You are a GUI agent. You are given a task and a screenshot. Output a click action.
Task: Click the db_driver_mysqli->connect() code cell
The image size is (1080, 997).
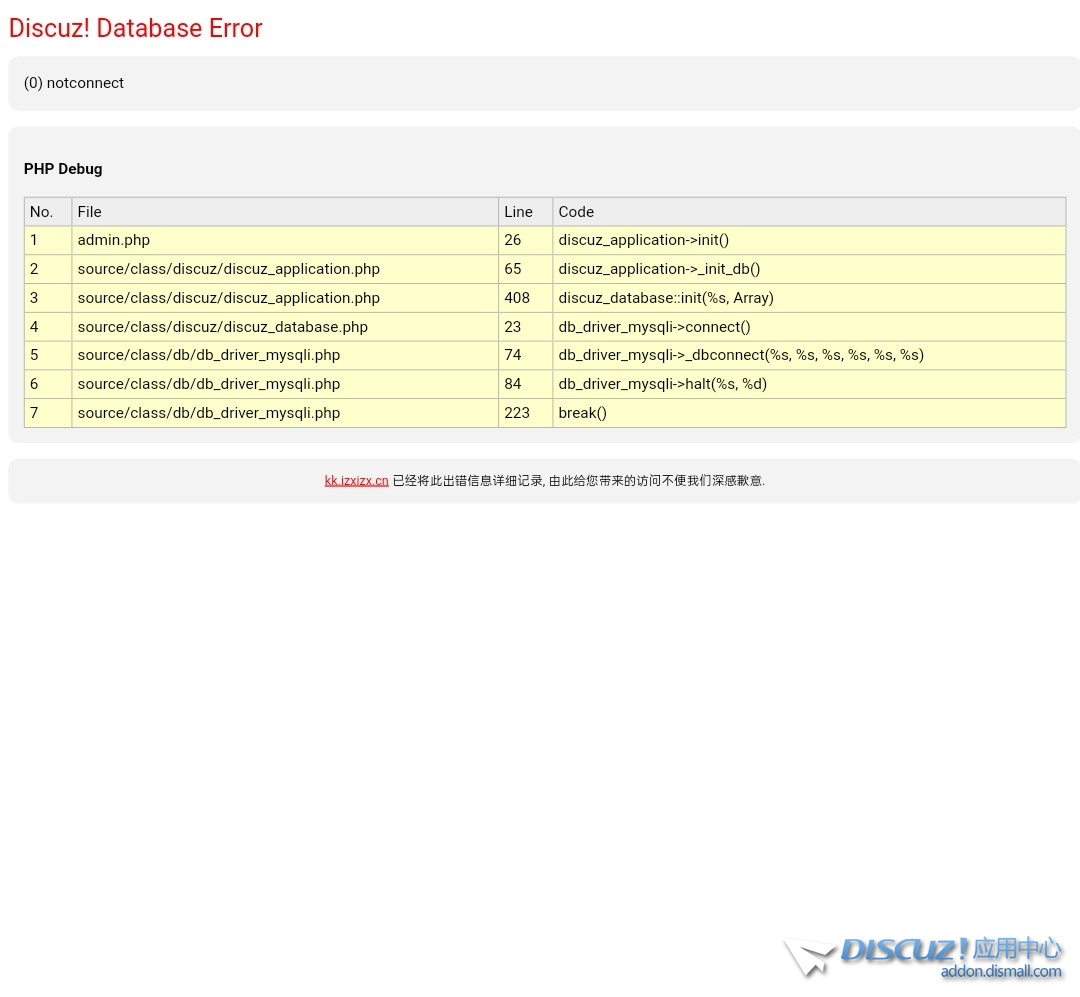click(x=654, y=327)
